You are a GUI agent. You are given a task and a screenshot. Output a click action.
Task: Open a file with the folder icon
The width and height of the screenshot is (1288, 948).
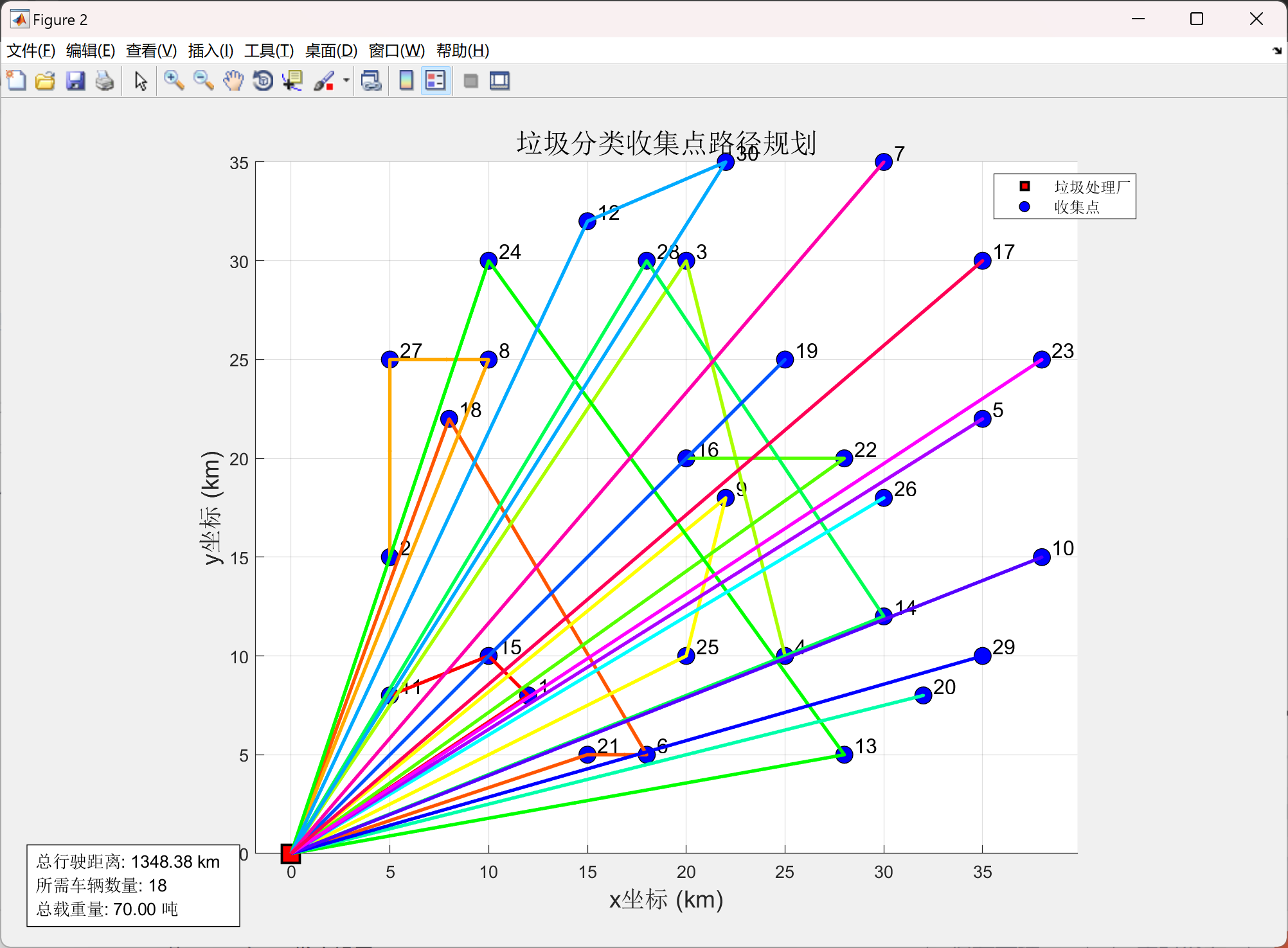tap(46, 81)
